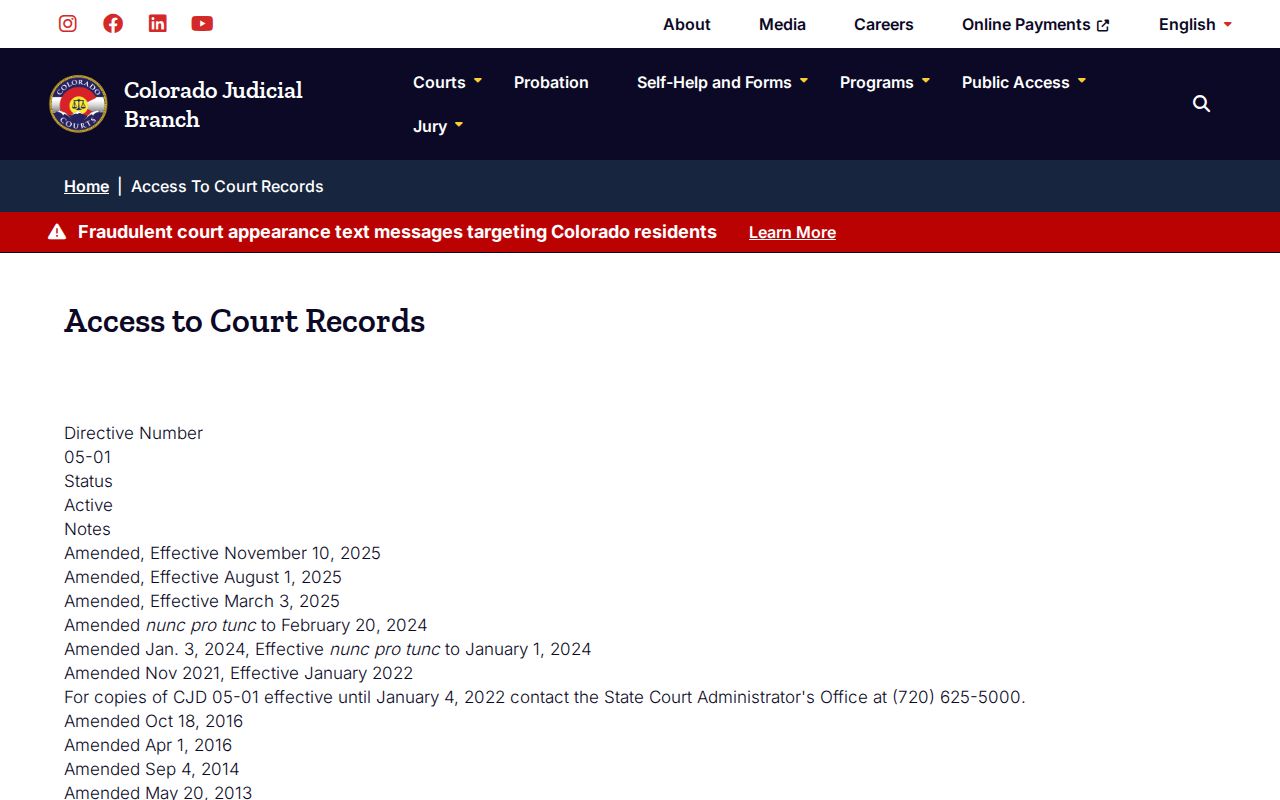The height and width of the screenshot is (800, 1280).
Task: Click the fraud alert warning triangle icon
Action: [57, 232]
